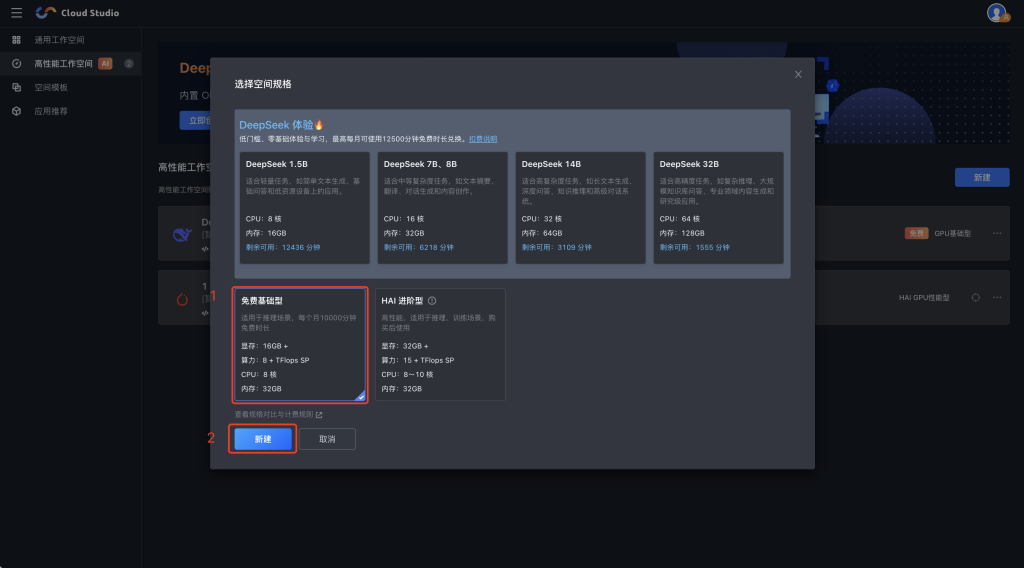
Task: Select the DeepSeek 14B spec card
Action: [x=581, y=208]
